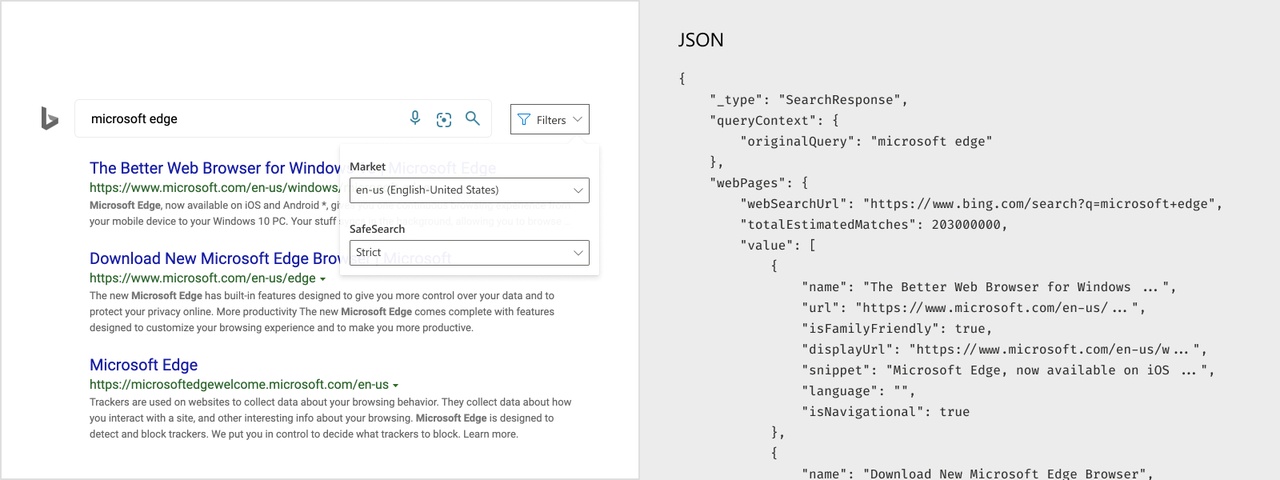
Task: Click arrow next to microsoftedgewelcome URL
Action: coord(396,385)
